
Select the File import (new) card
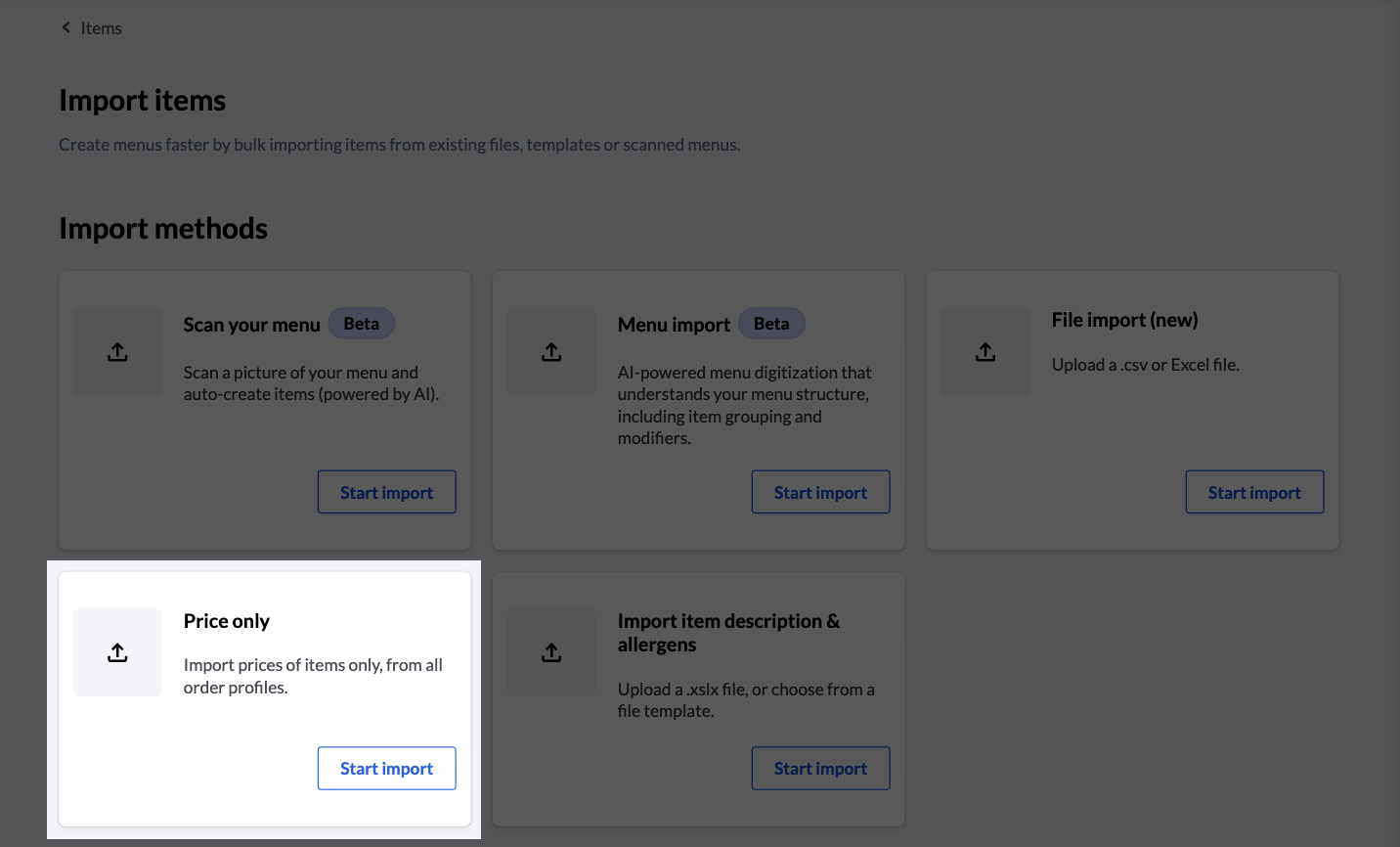(x=1132, y=410)
